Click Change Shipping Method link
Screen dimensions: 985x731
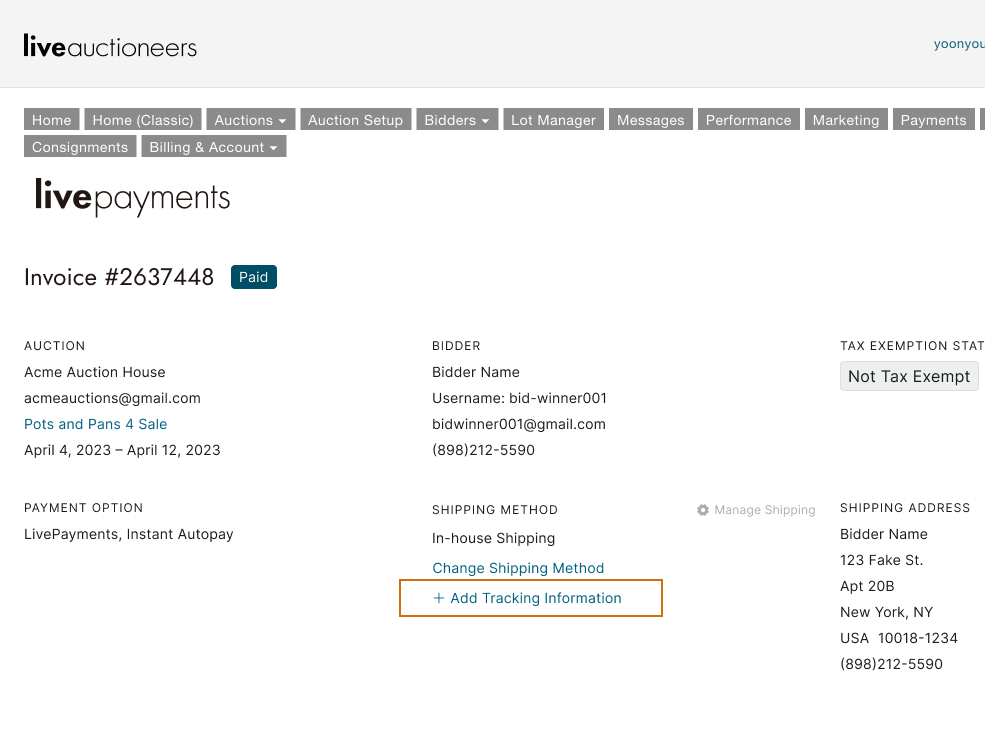coord(518,568)
